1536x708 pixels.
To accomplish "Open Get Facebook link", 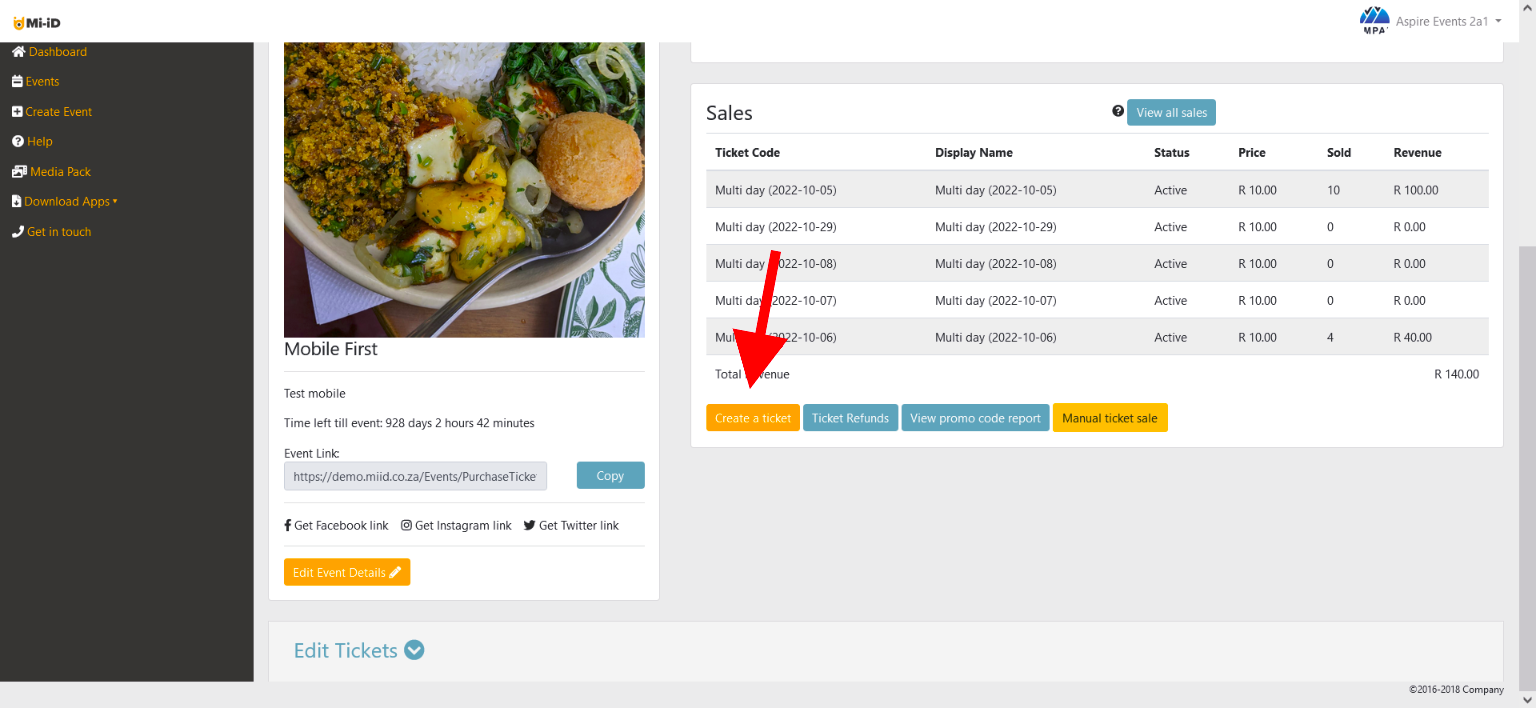I will 336,525.
